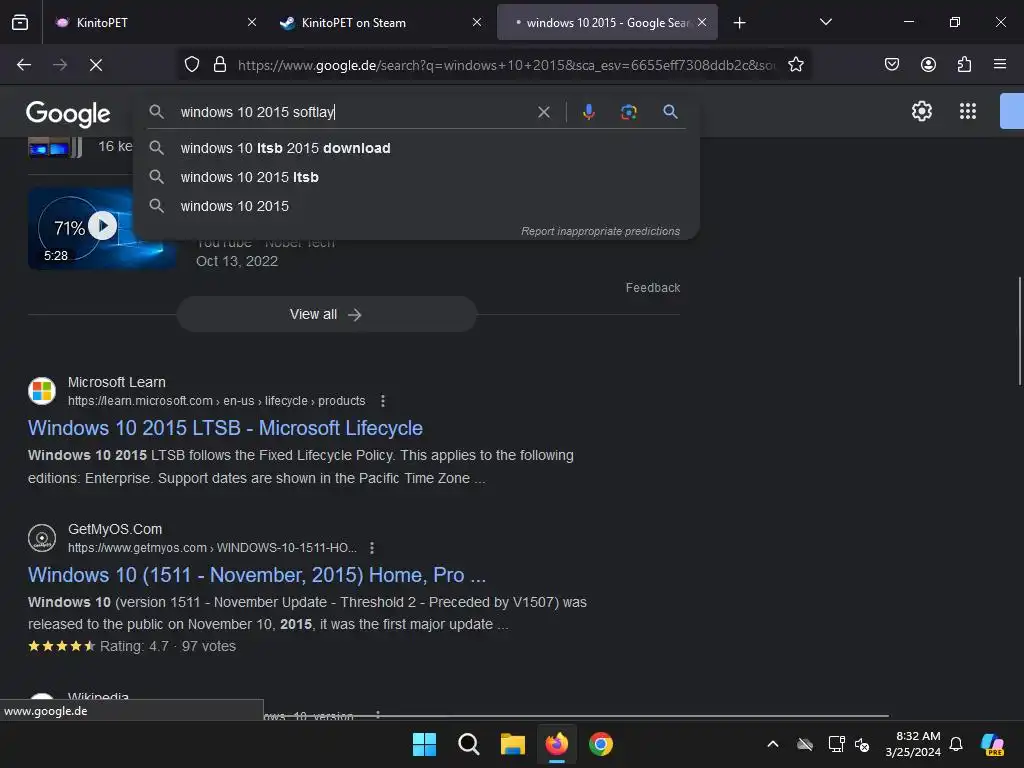This screenshot has height=768, width=1024.
Task: Bookmark this page with the star
Action: tap(795, 65)
